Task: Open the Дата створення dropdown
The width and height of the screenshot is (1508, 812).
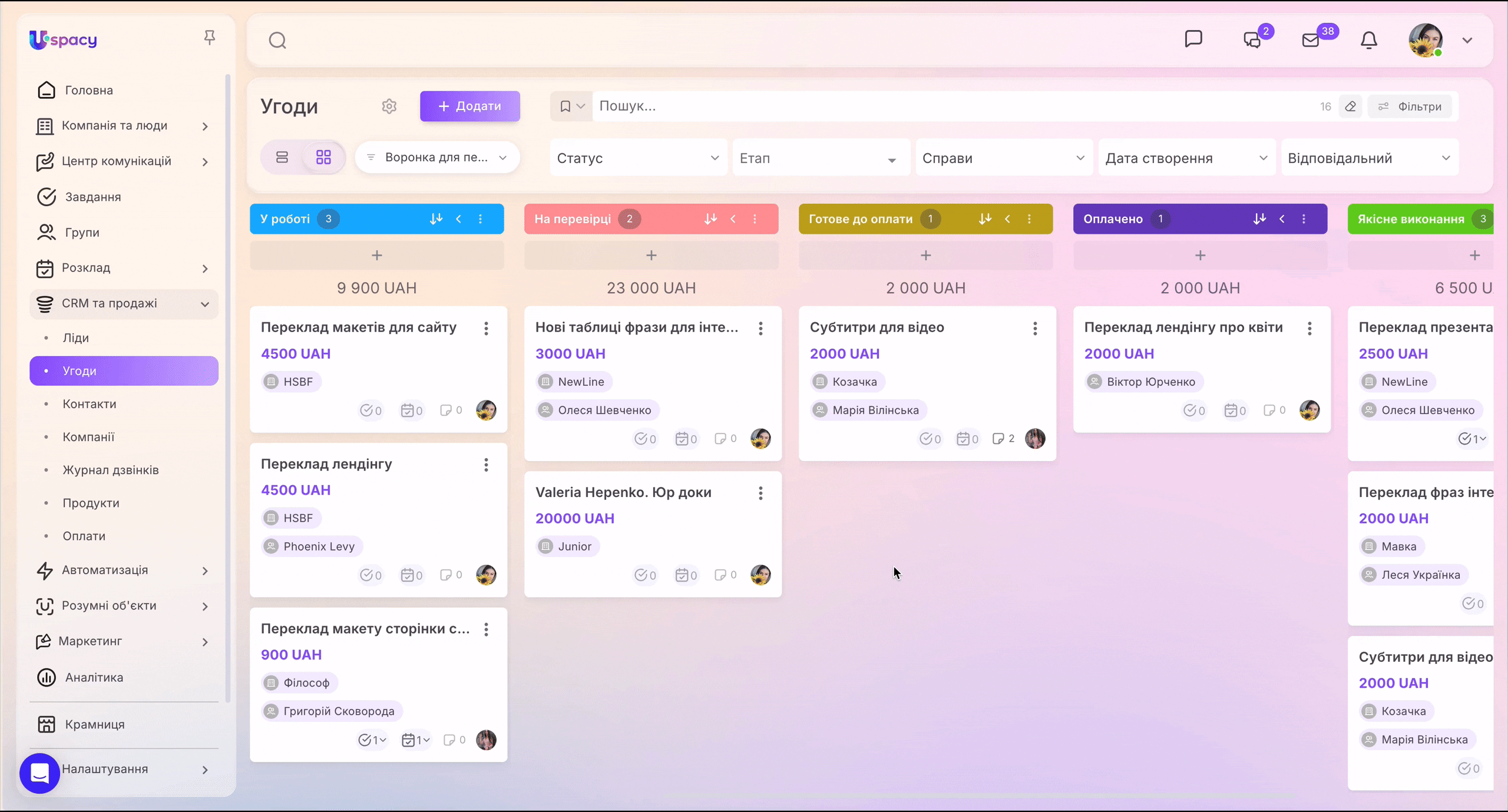Action: 1186,158
